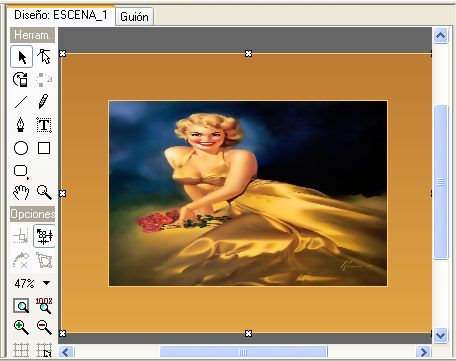The image size is (456, 361).
Task: Select the Pencil tool
Action: coord(44,102)
